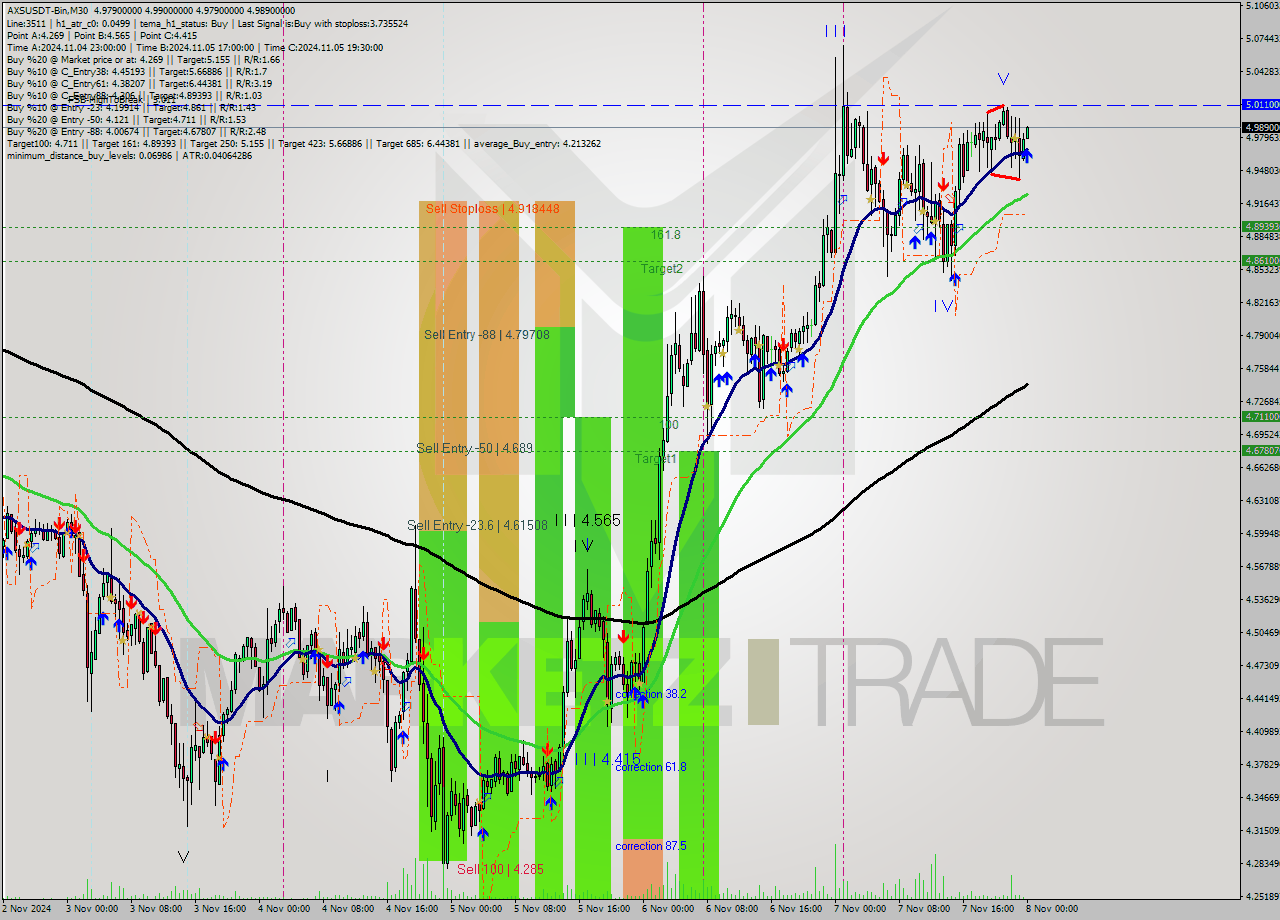
Task: Click the '4 Nov 00:00' time axis label
Action: [x=284, y=909]
